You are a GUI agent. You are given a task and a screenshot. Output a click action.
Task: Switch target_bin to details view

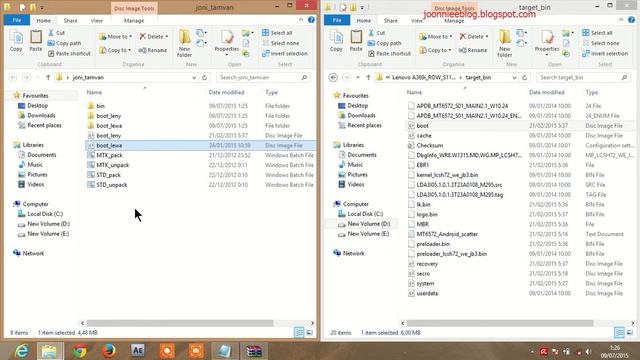[619, 333]
